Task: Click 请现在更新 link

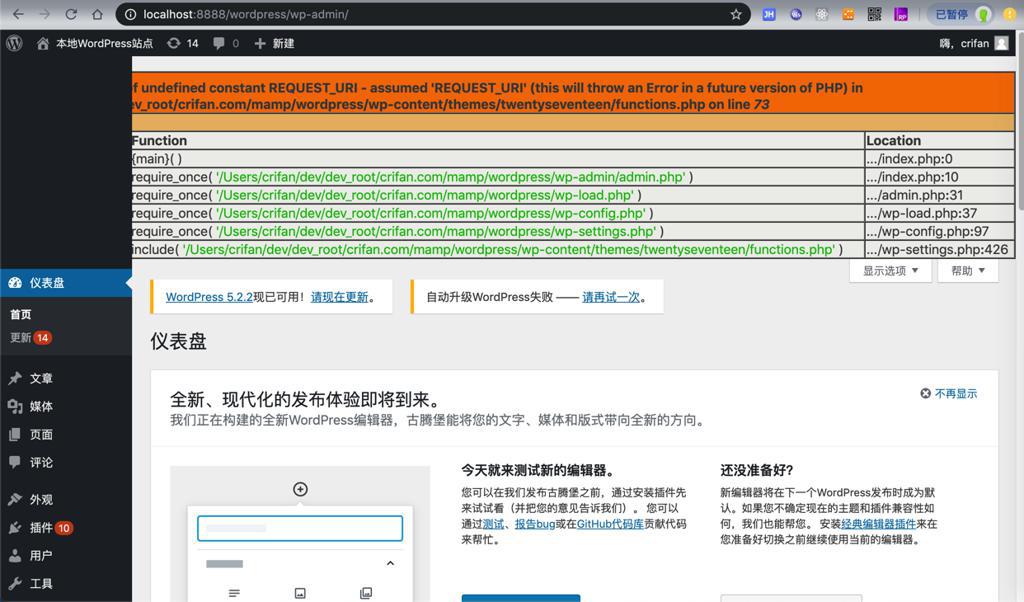Action: tap(340, 297)
